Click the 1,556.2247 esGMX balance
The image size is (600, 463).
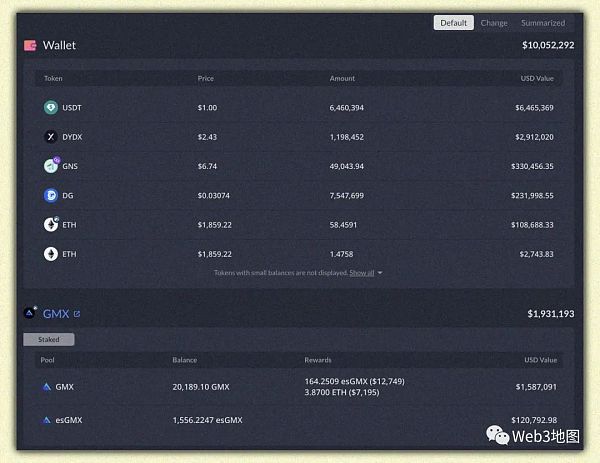pos(207,420)
